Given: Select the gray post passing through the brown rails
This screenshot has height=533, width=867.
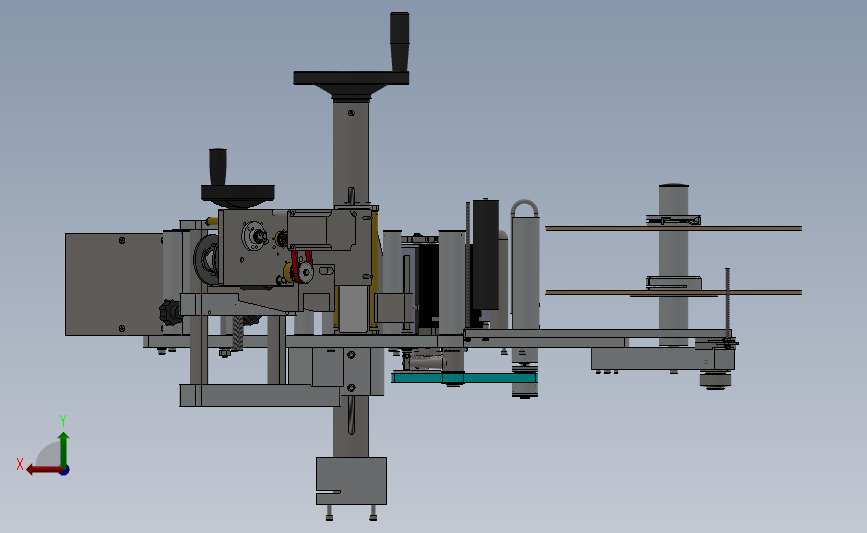Looking at the screenshot, I should pos(673,265).
